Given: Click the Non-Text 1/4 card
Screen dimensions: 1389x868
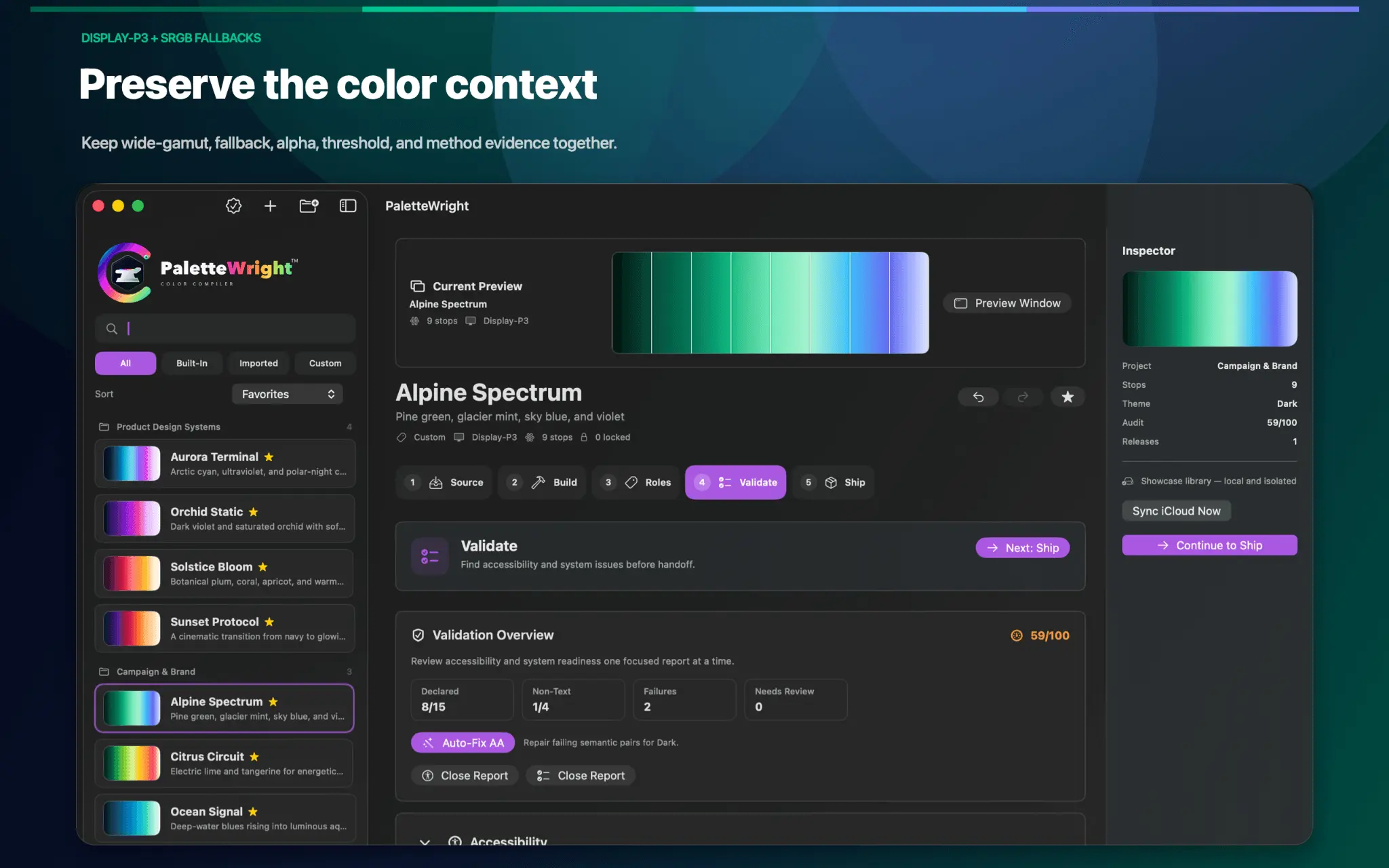Looking at the screenshot, I should coord(573,700).
